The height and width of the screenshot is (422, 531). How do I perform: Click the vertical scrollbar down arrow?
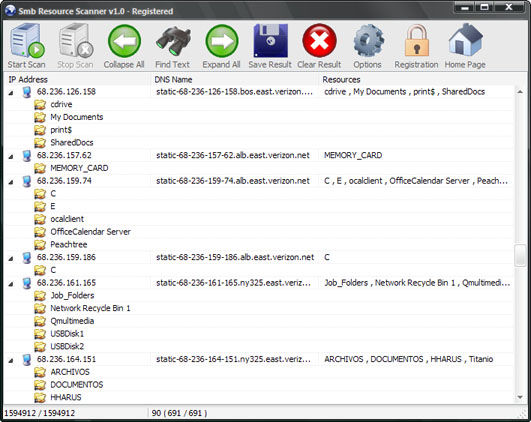pyautogui.click(x=520, y=397)
